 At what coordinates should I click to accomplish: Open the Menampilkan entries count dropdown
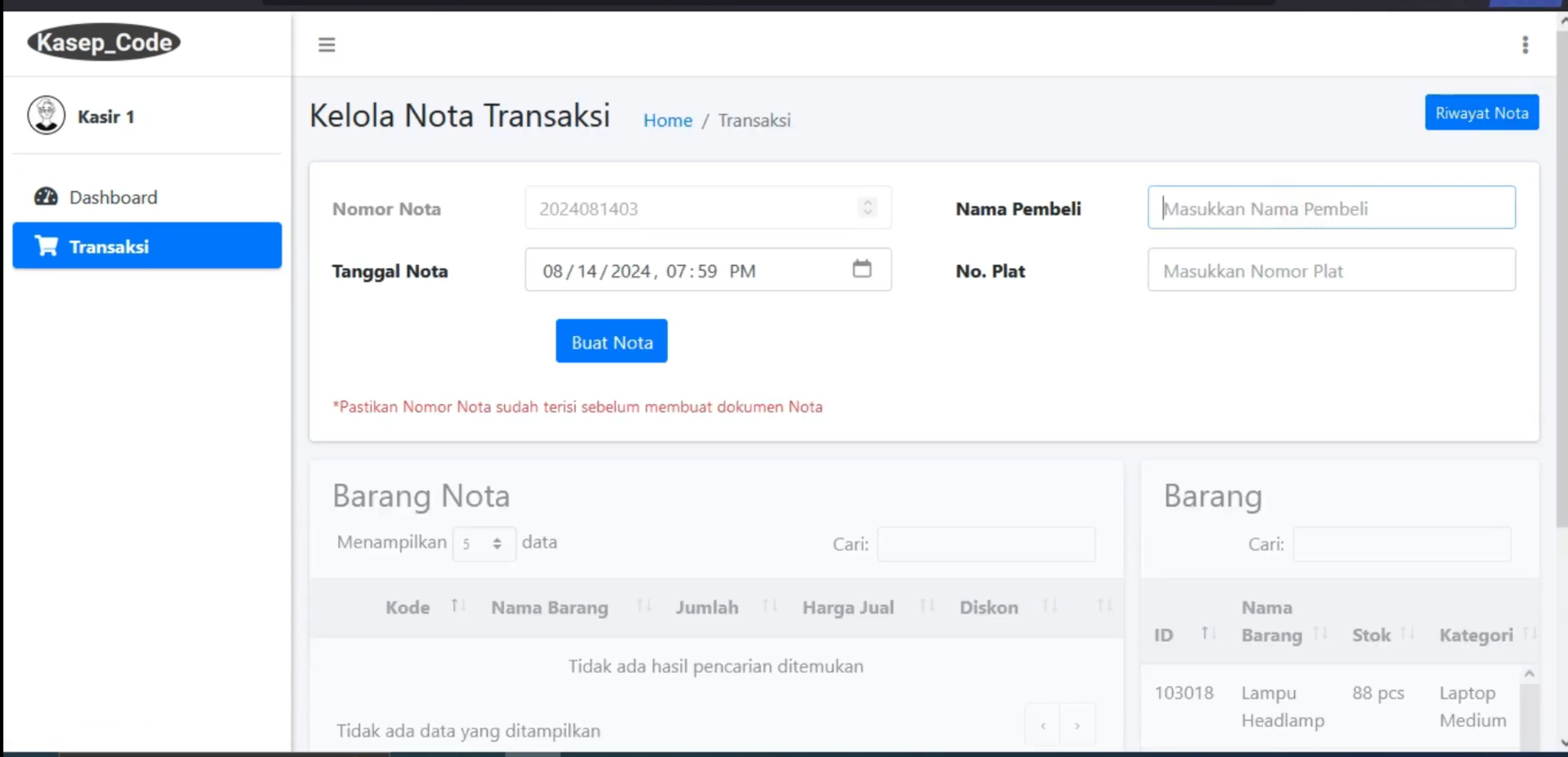coord(484,544)
